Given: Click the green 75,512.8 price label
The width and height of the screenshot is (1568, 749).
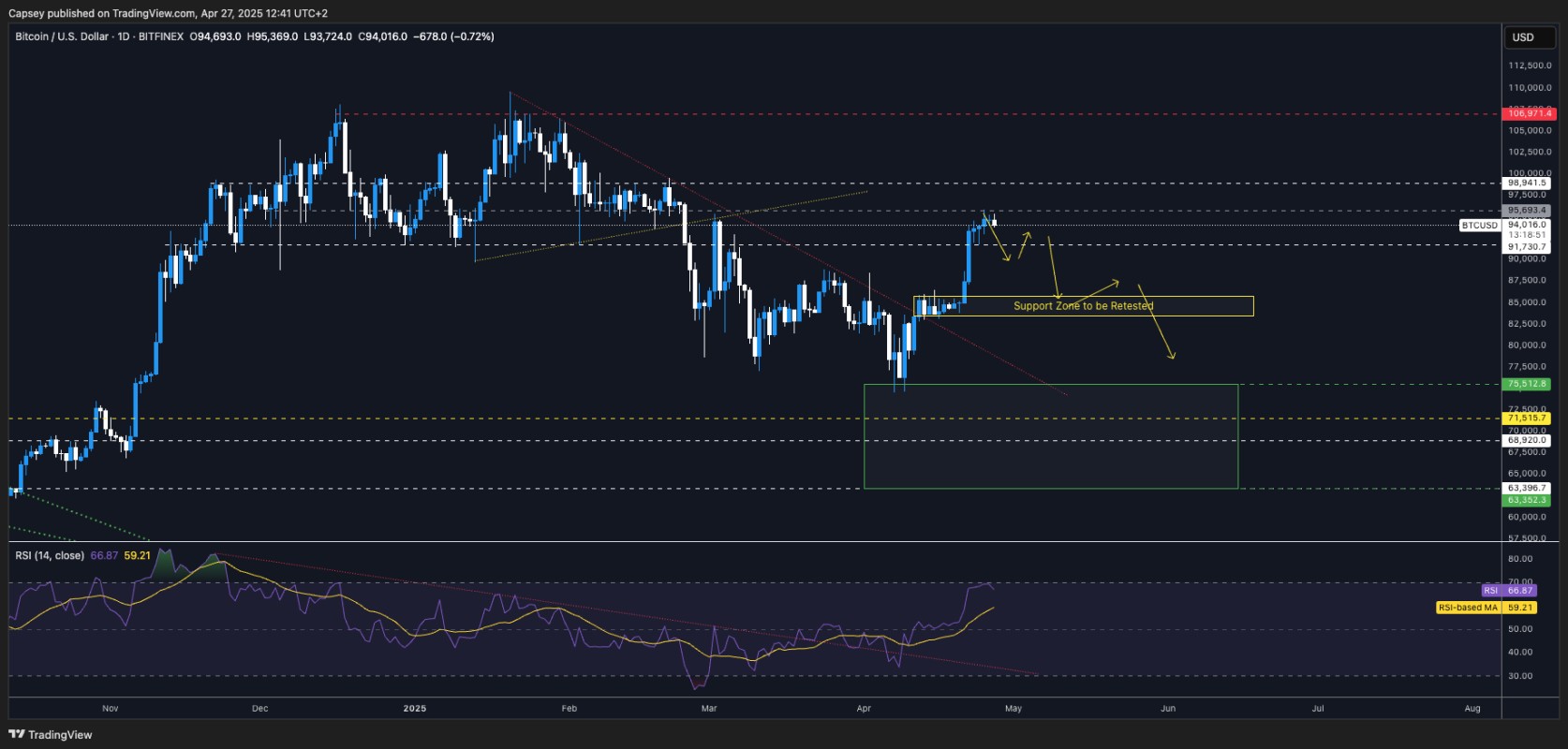Looking at the screenshot, I should (x=1527, y=384).
